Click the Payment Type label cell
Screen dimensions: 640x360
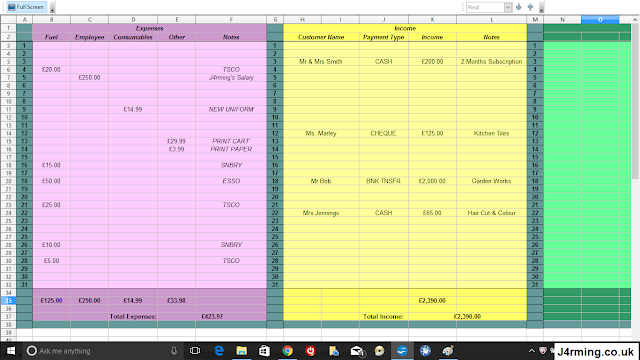[x=384, y=37]
